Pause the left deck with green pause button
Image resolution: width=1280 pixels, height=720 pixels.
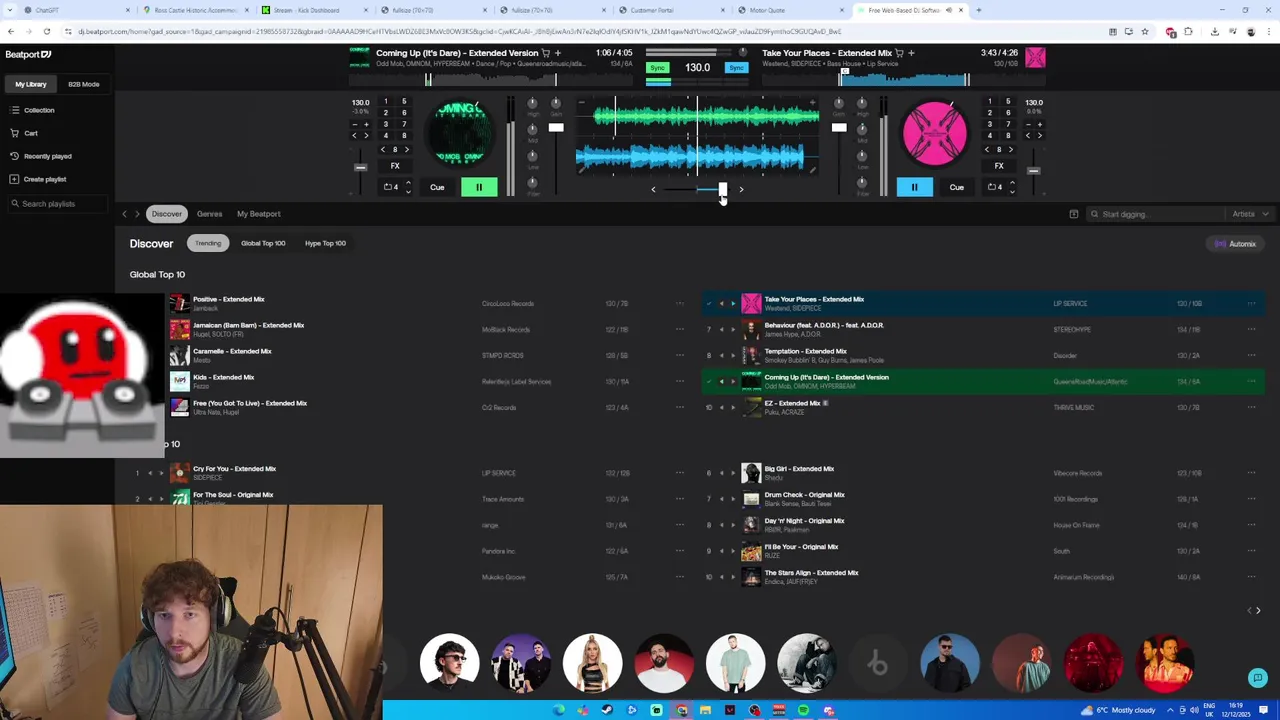pos(479,187)
